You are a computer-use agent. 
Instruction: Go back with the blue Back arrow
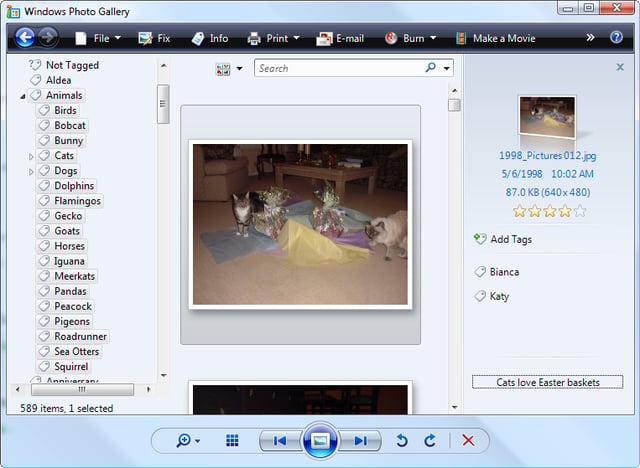pyautogui.click(x=24, y=38)
